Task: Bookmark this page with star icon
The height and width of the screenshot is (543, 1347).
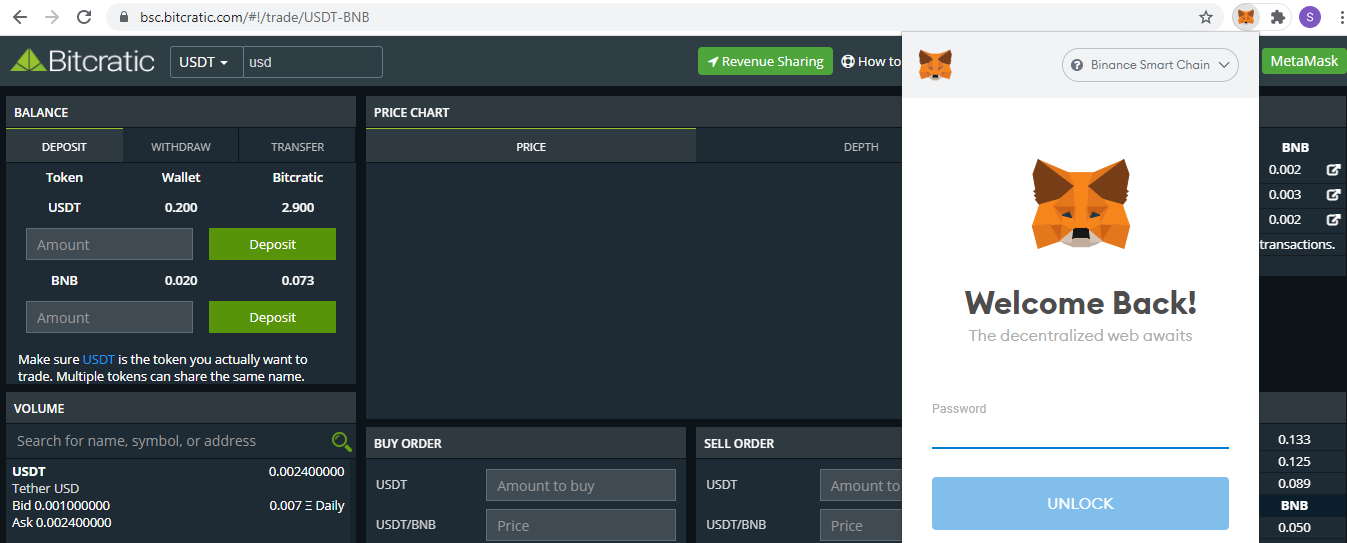Action: [1206, 17]
